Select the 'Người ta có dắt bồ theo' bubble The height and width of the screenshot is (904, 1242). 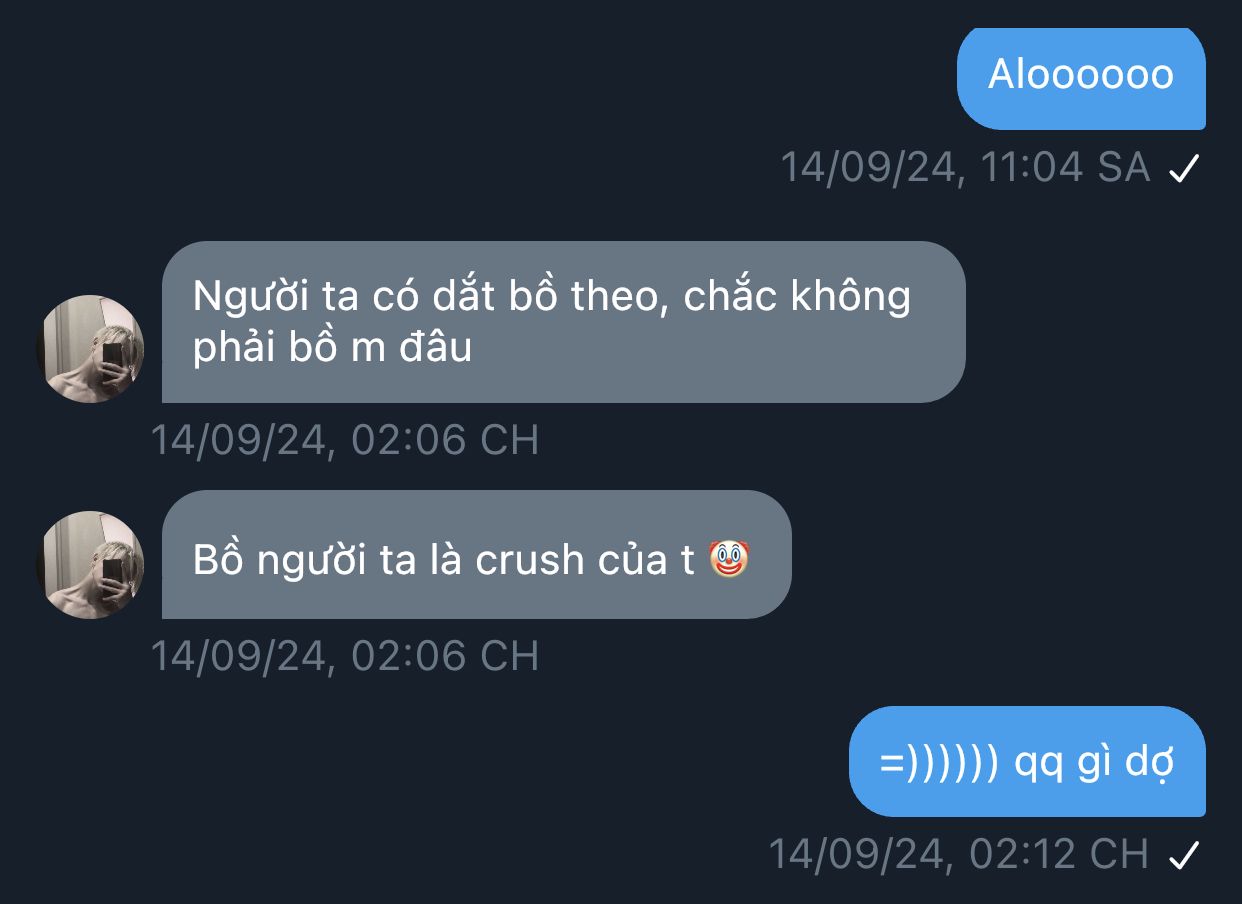tap(563, 322)
